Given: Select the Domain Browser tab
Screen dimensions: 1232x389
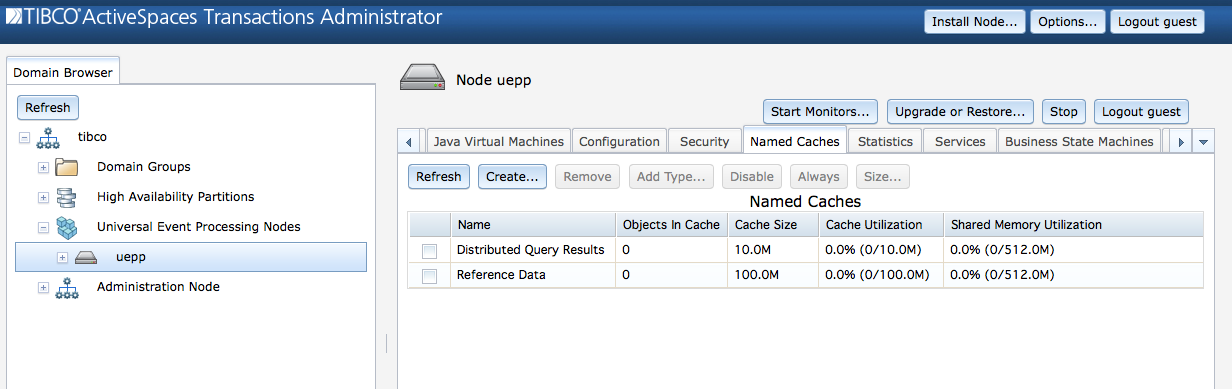Looking at the screenshot, I should click(x=63, y=72).
